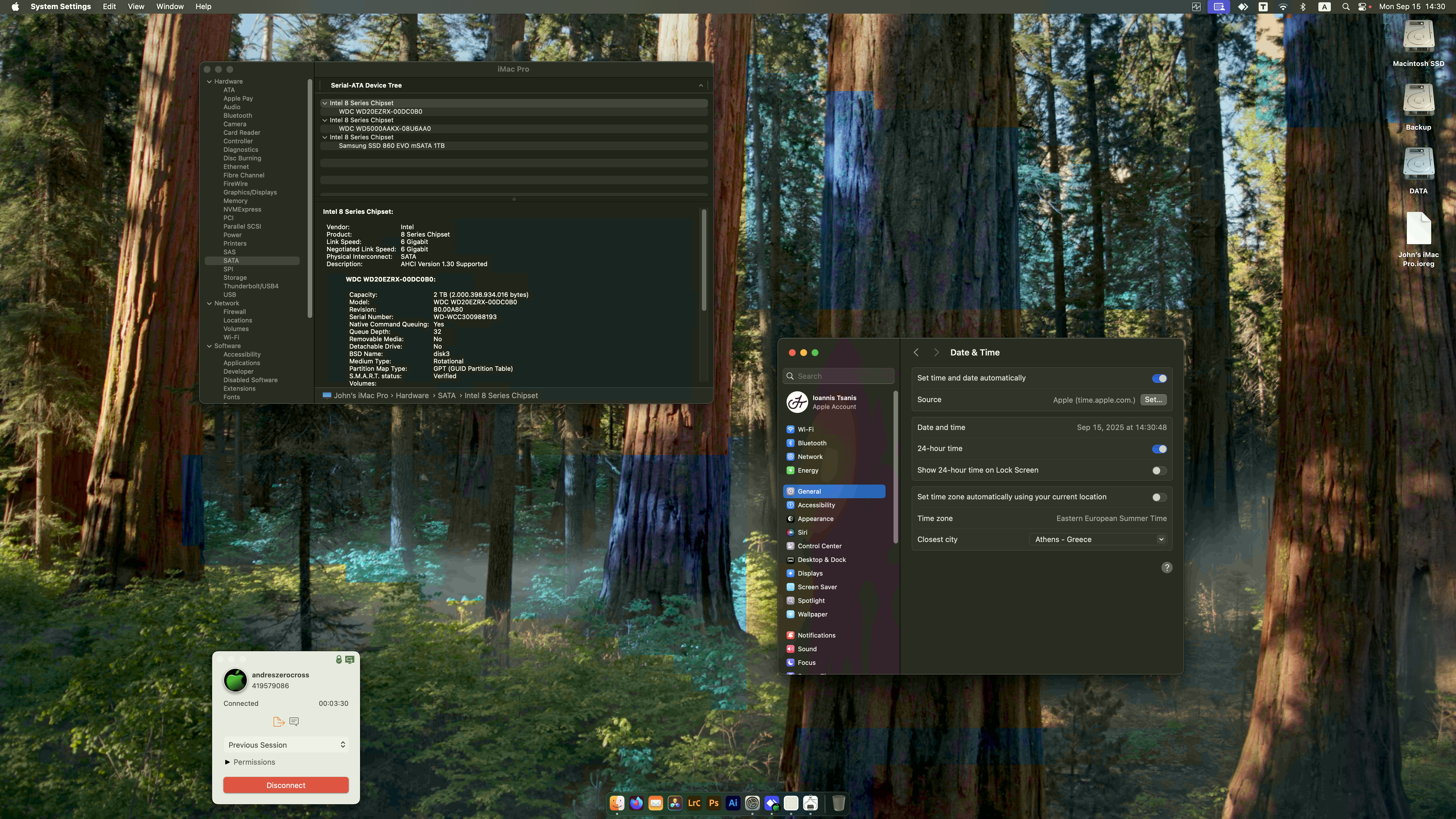
Task: Click the Spotlight search icon in menu bar
Action: 1346,7
